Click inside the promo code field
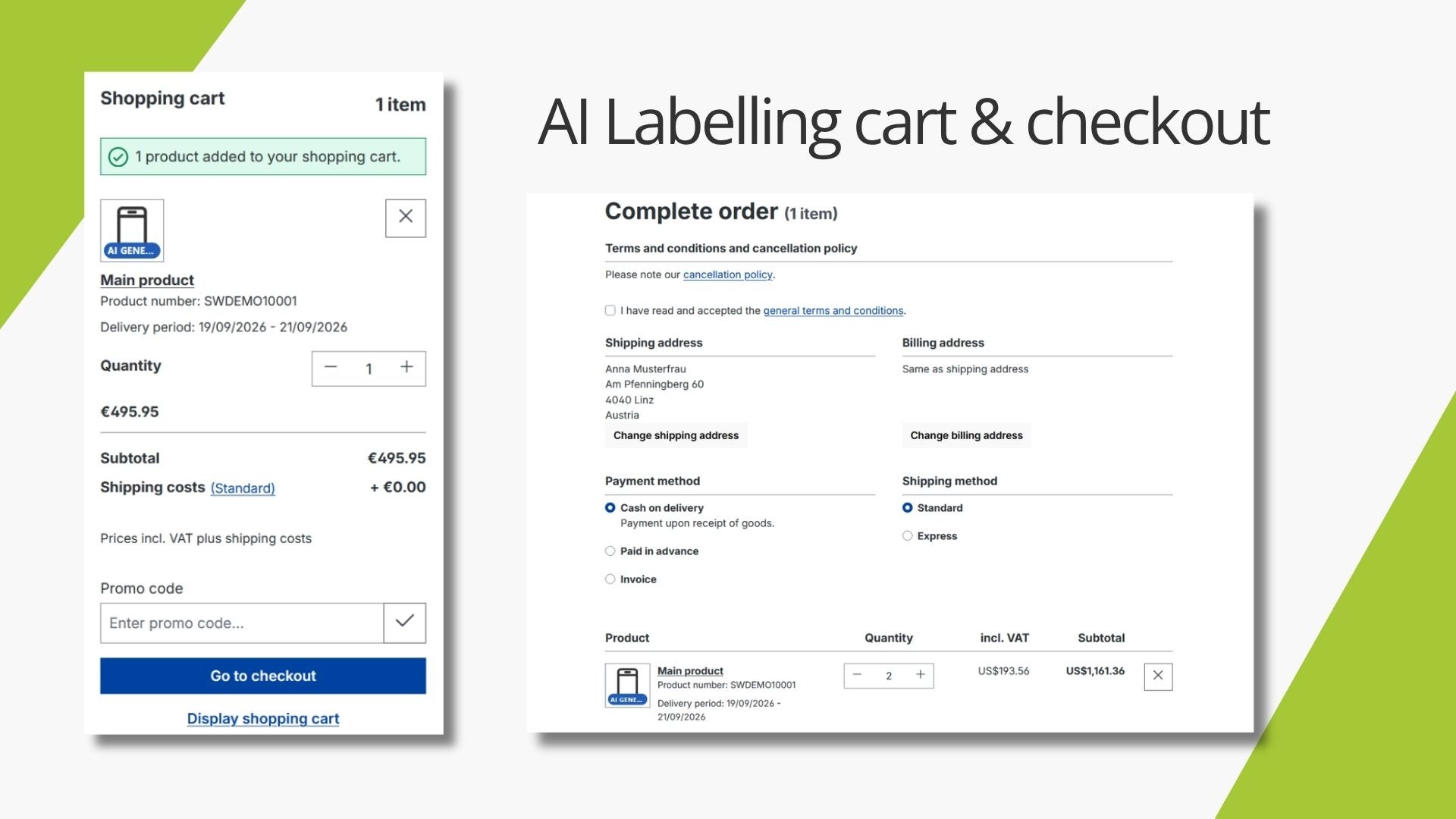This screenshot has height=819, width=1456. point(242,623)
